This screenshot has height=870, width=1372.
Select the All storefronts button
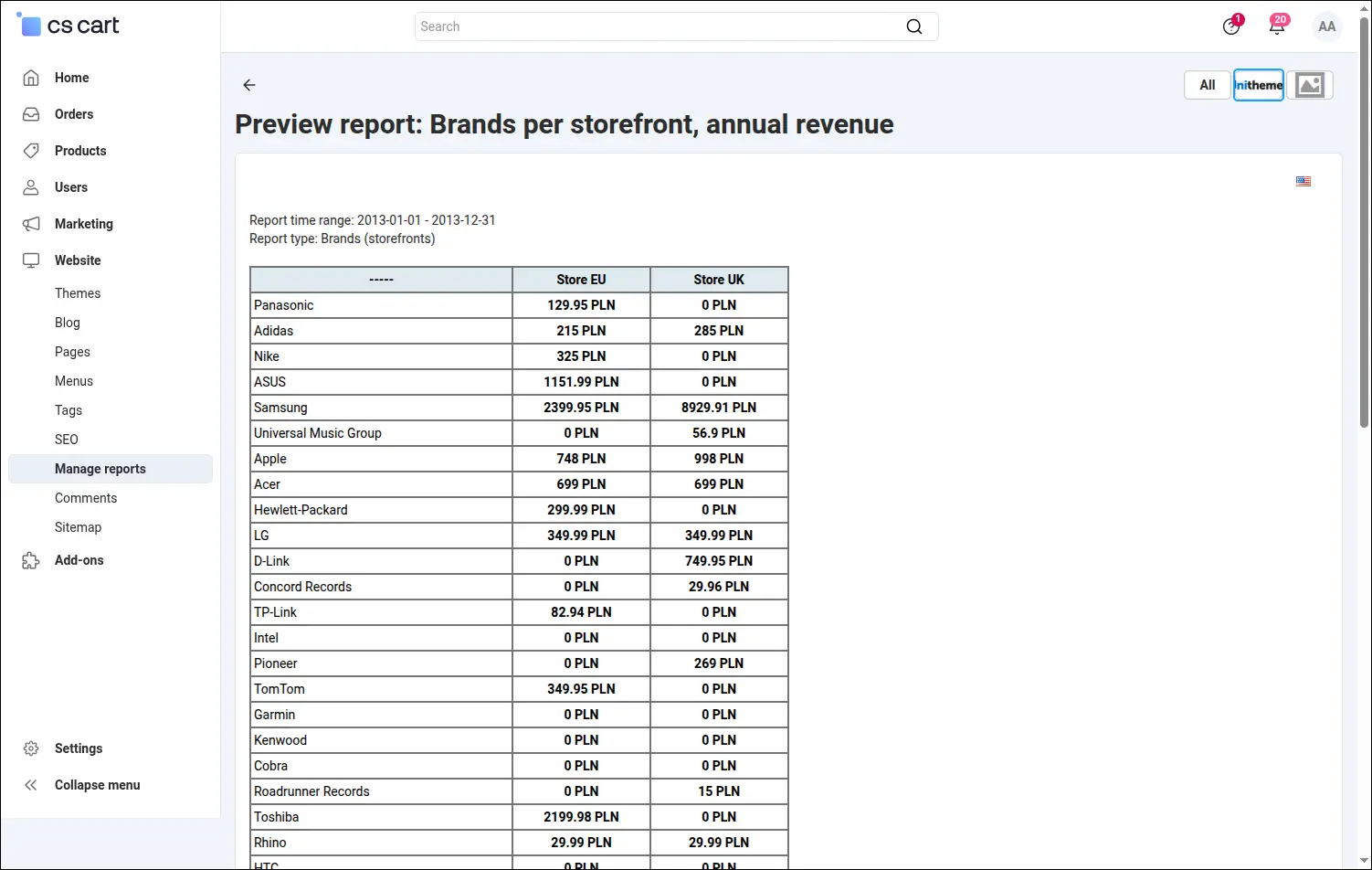(1208, 85)
